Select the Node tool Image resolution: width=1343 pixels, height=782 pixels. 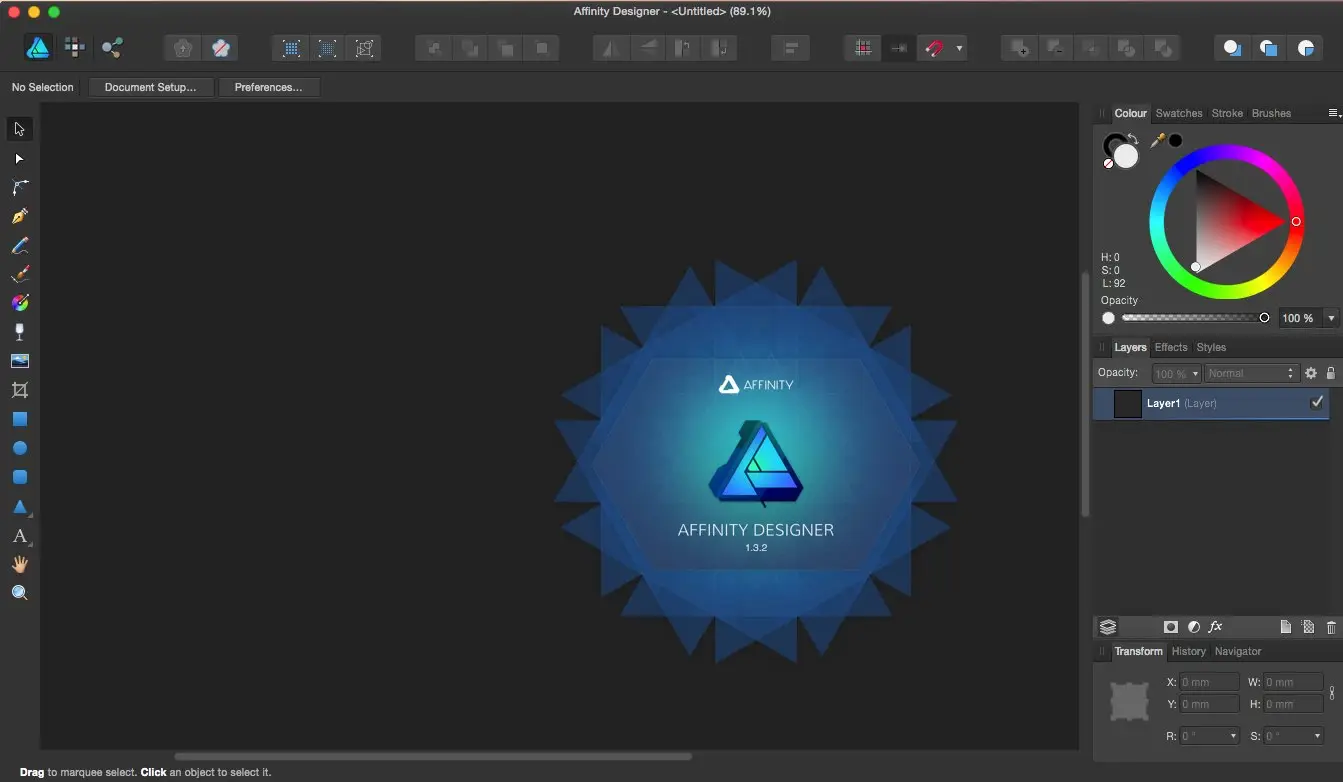point(19,159)
